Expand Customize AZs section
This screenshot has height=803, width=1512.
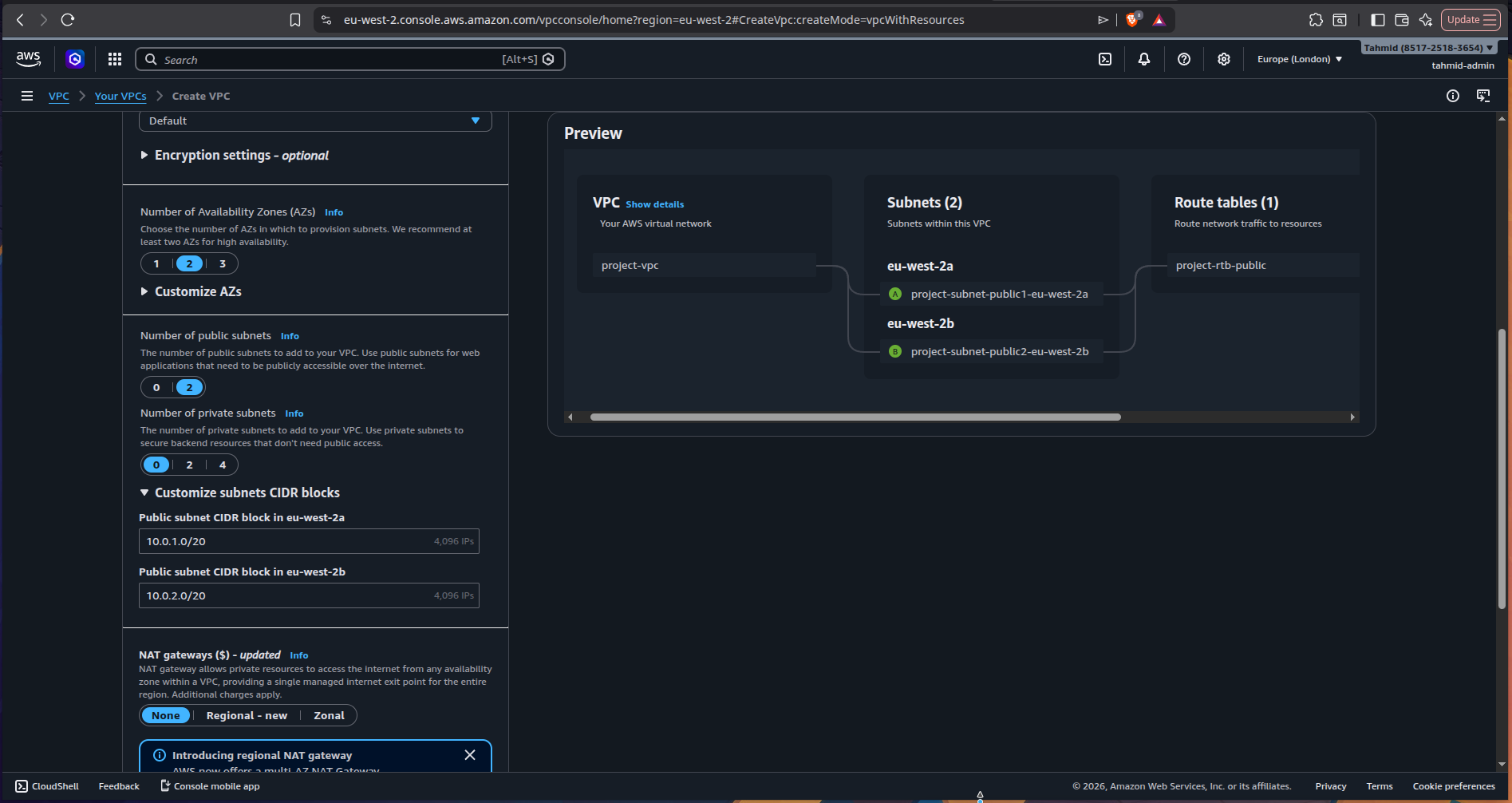pyautogui.click(x=191, y=291)
